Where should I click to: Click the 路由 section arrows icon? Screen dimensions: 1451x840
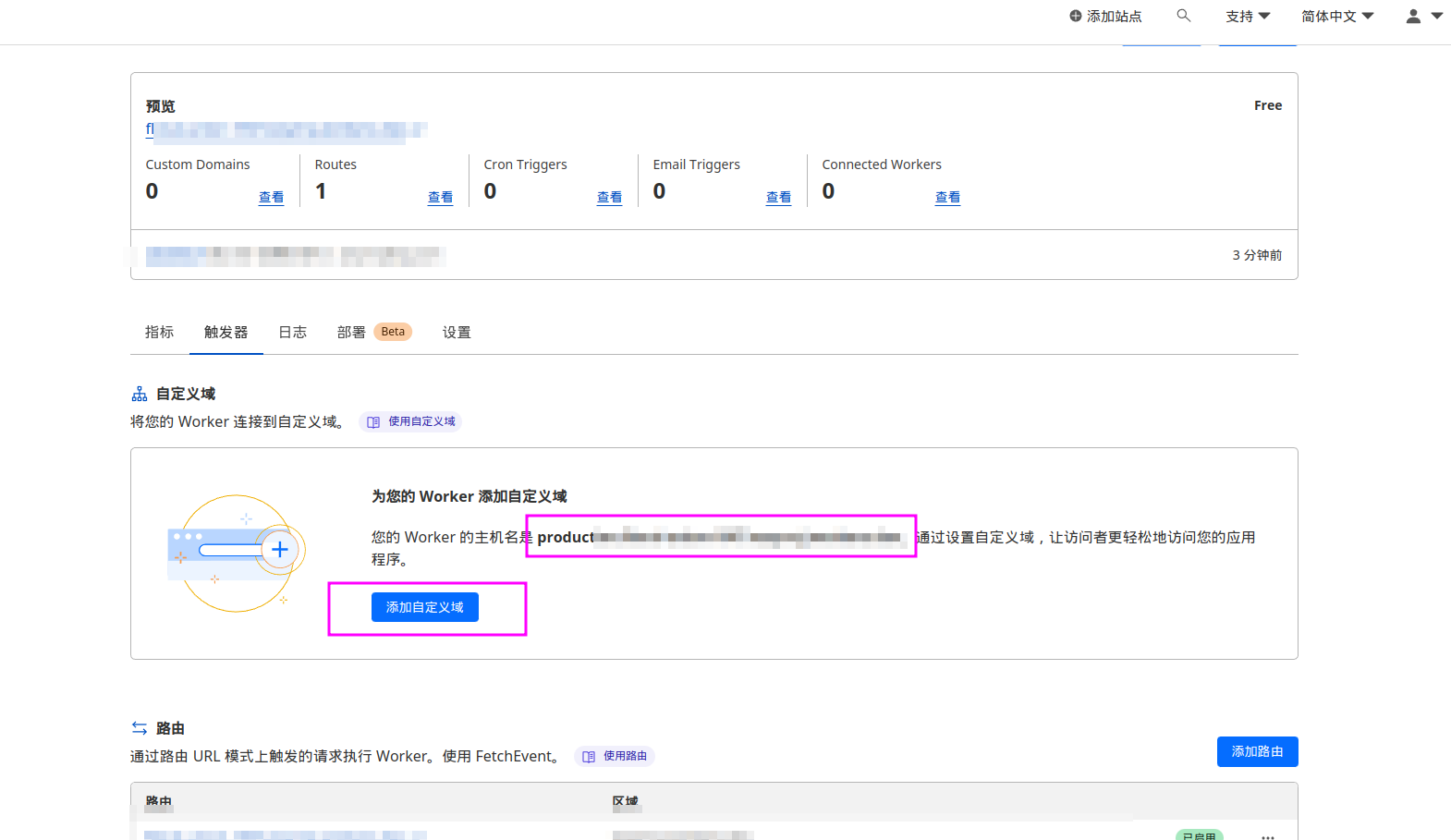tap(140, 728)
